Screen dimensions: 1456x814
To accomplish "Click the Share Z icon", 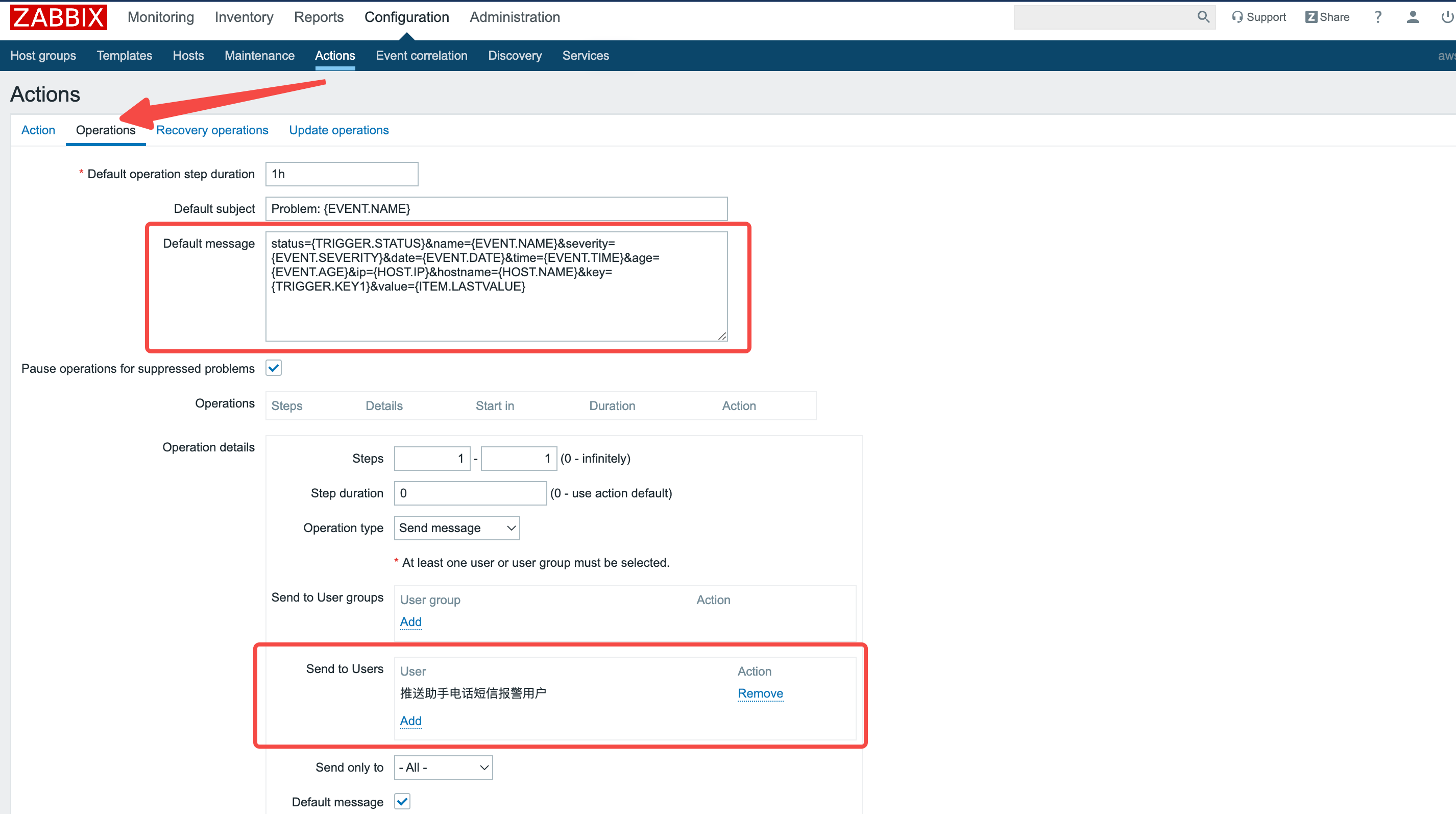I will tap(1311, 17).
